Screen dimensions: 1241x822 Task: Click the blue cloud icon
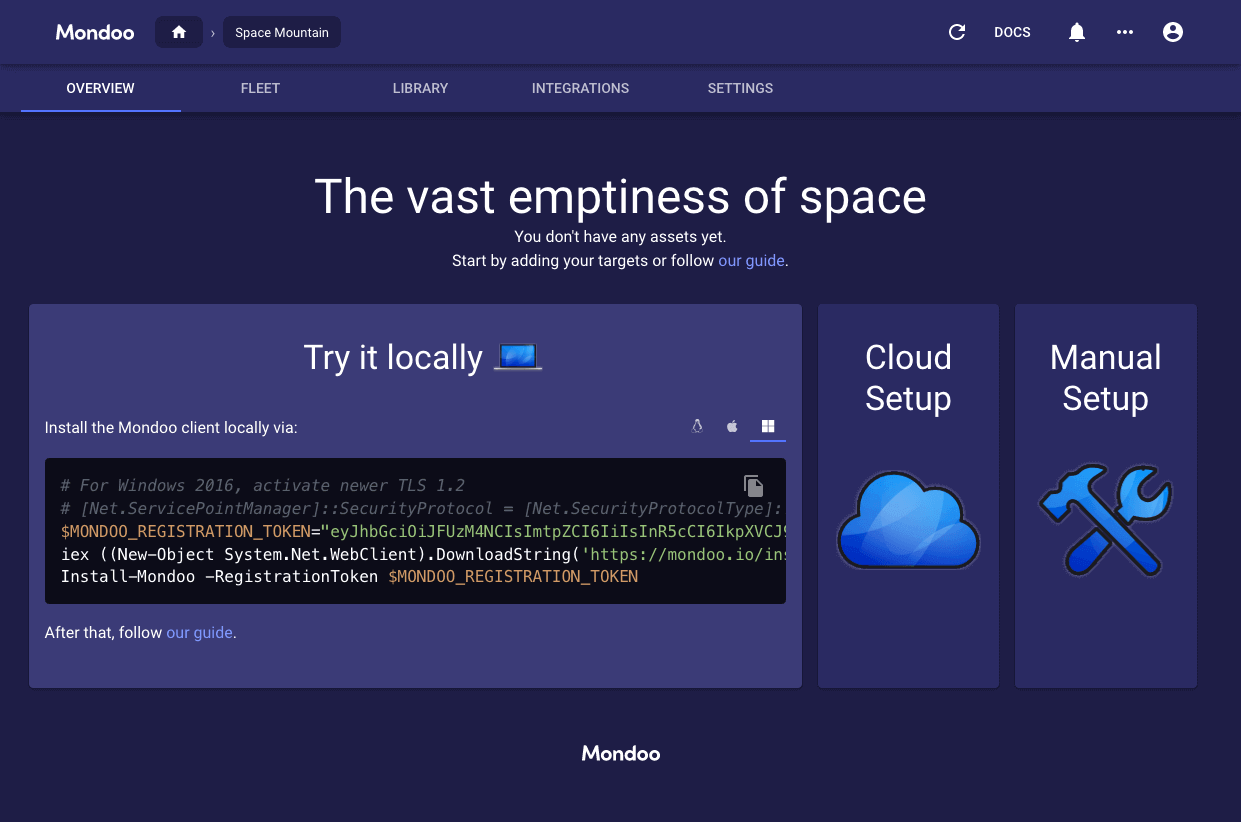tap(908, 520)
